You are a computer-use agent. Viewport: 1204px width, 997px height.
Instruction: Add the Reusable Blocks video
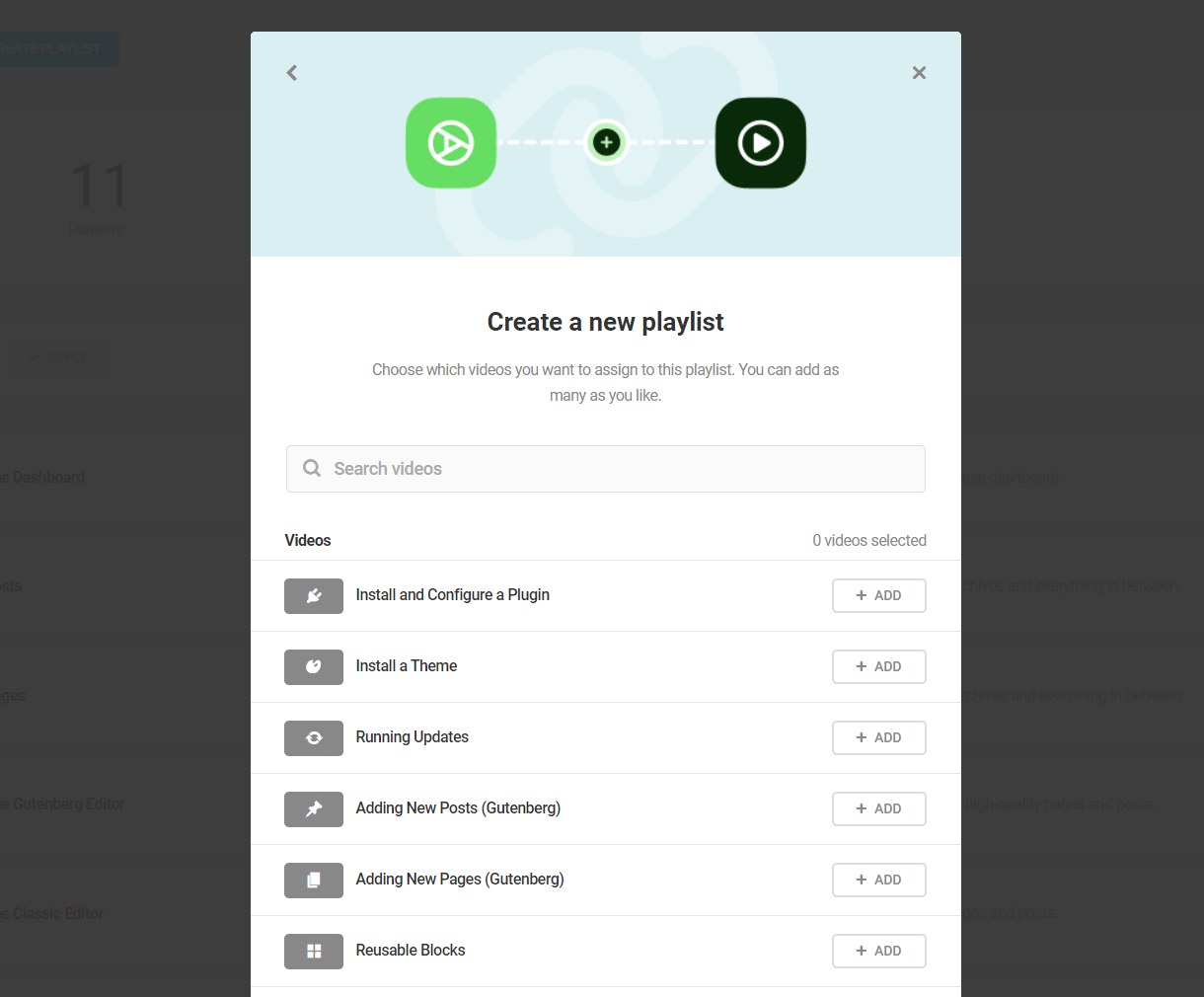click(879, 951)
